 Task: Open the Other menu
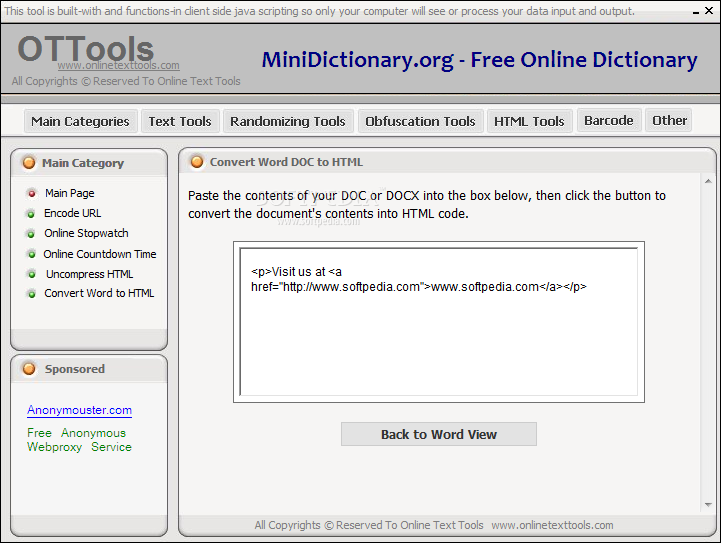[x=669, y=120]
